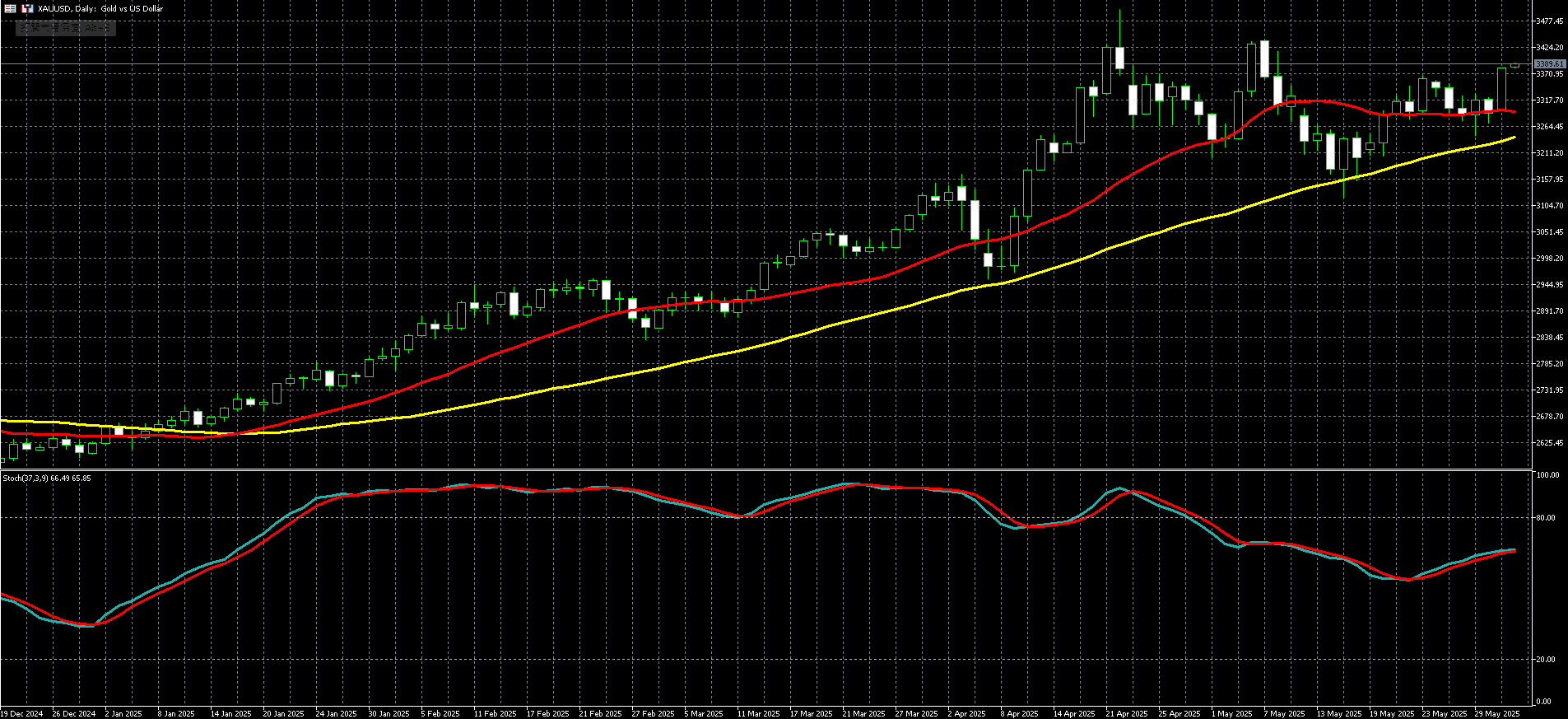The height and width of the screenshot is (719, 1568).
Task: Click the Depth of Market icon
Action: (28, 8)
